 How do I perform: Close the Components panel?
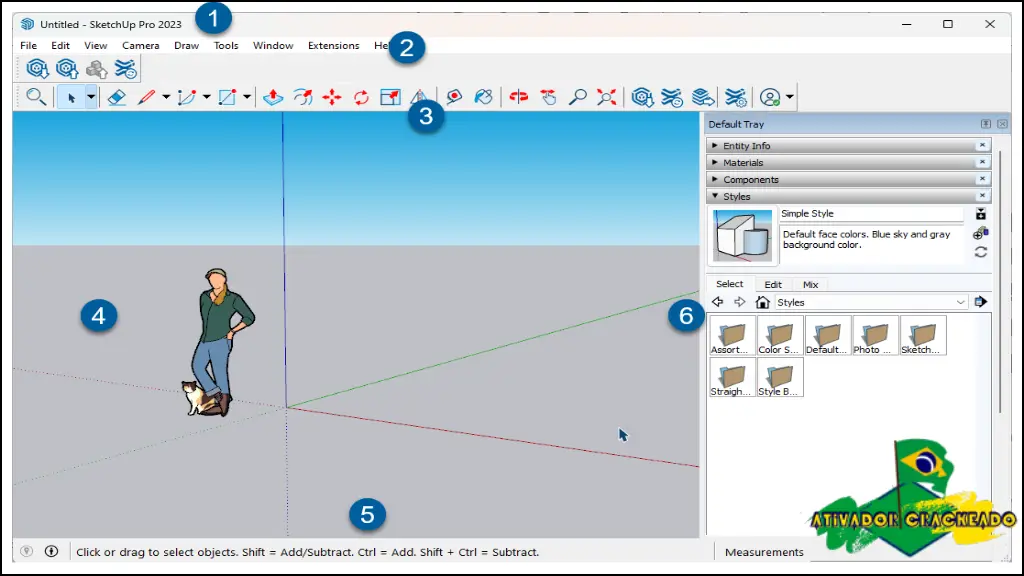pyautogui.click(x=982, y=179)
